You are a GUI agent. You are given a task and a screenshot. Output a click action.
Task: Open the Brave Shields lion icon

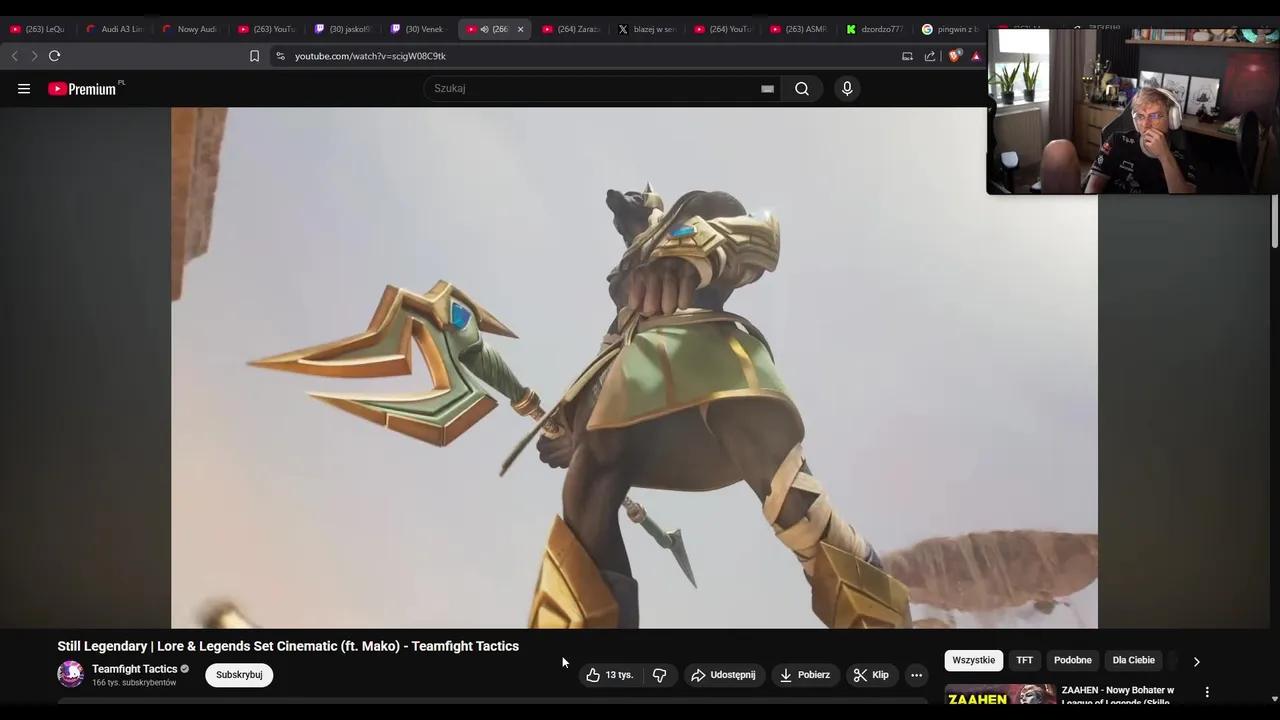click(x=954, y=56)
